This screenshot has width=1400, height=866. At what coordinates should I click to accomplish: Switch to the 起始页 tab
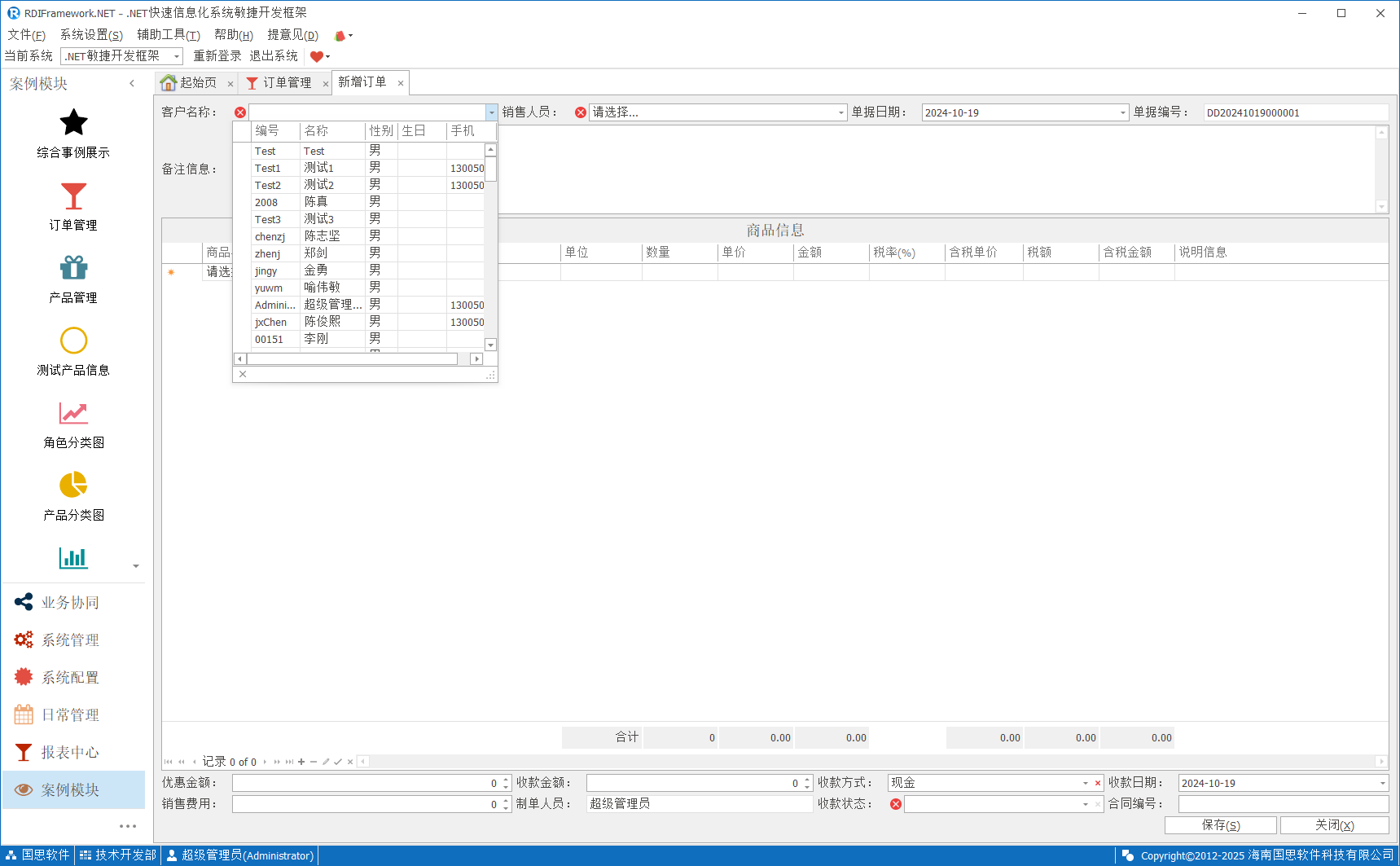pos(196,83)
